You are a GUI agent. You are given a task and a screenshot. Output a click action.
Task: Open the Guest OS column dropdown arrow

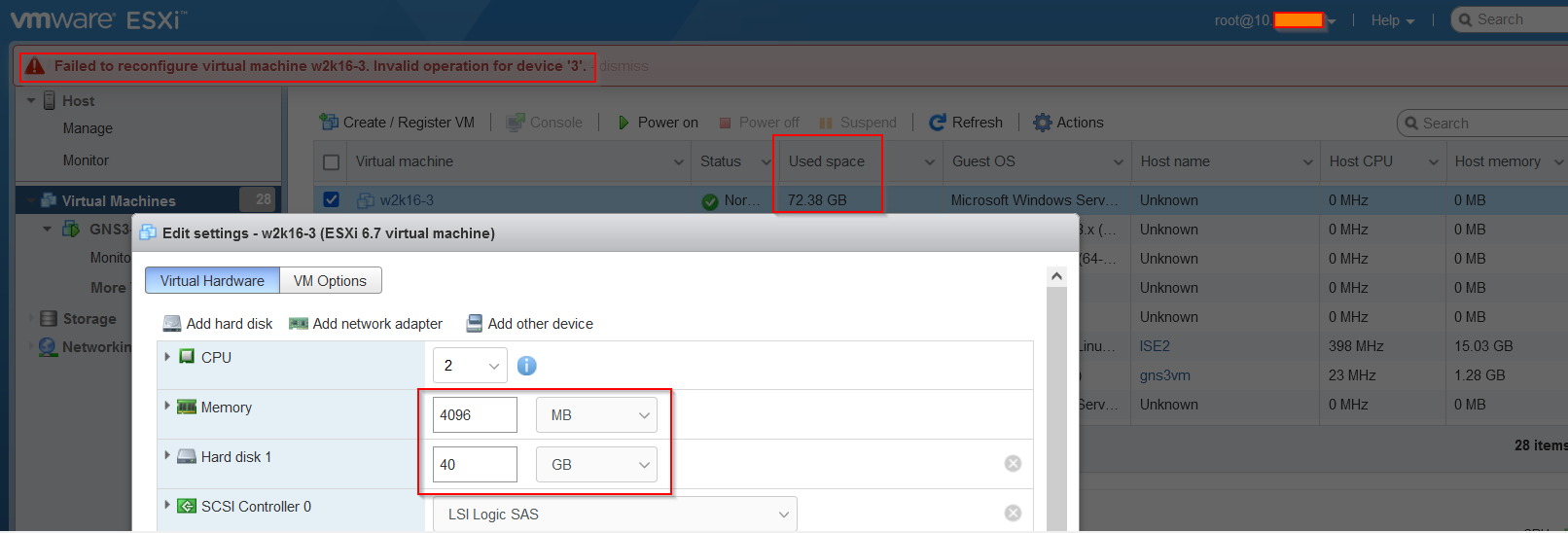[1119, 162]
